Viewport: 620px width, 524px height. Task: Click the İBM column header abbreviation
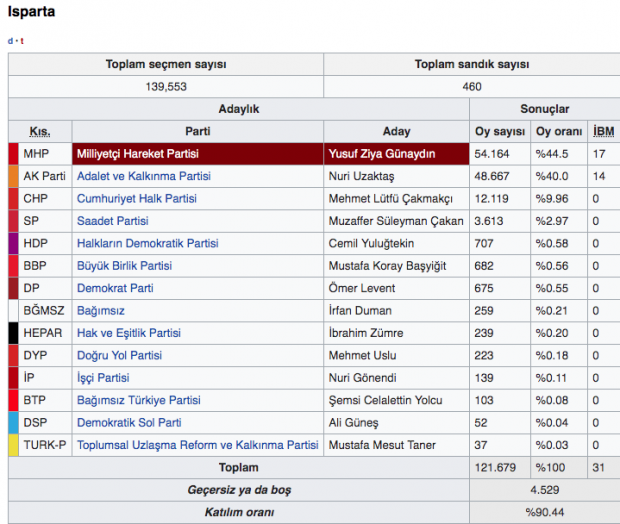point(603,132)
